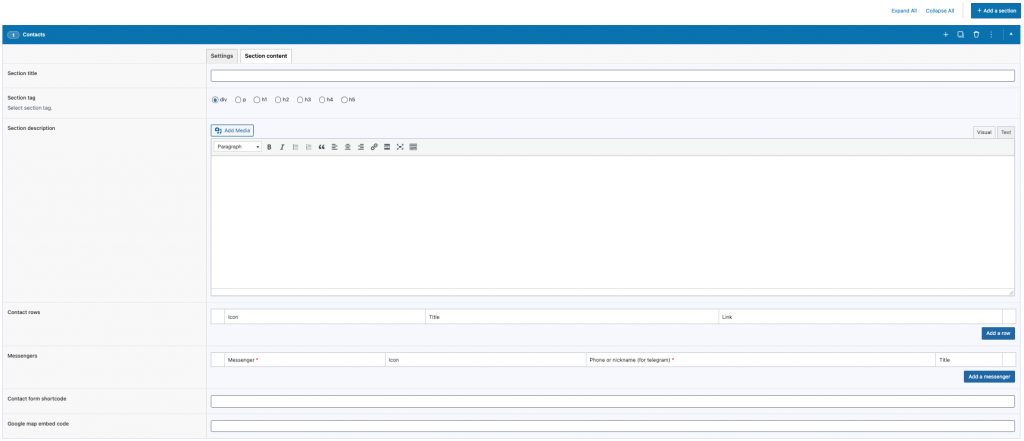Viewport: 1024px width, 441px height.
Task: Switch the editor to Text mode
Action: pos(1006,132)
